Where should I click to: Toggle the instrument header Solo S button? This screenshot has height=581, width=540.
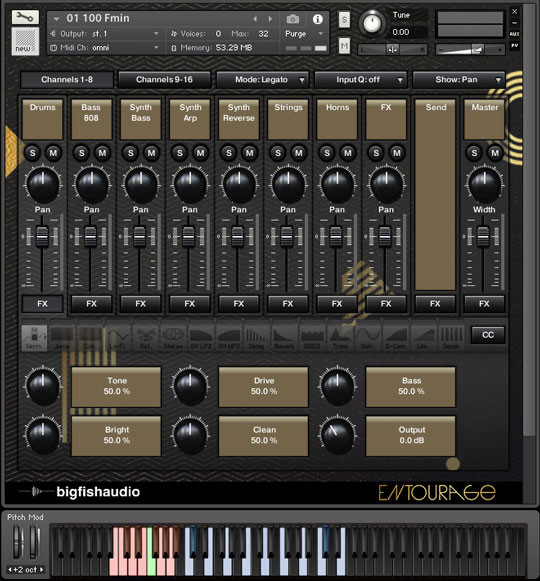click(344, 20)
